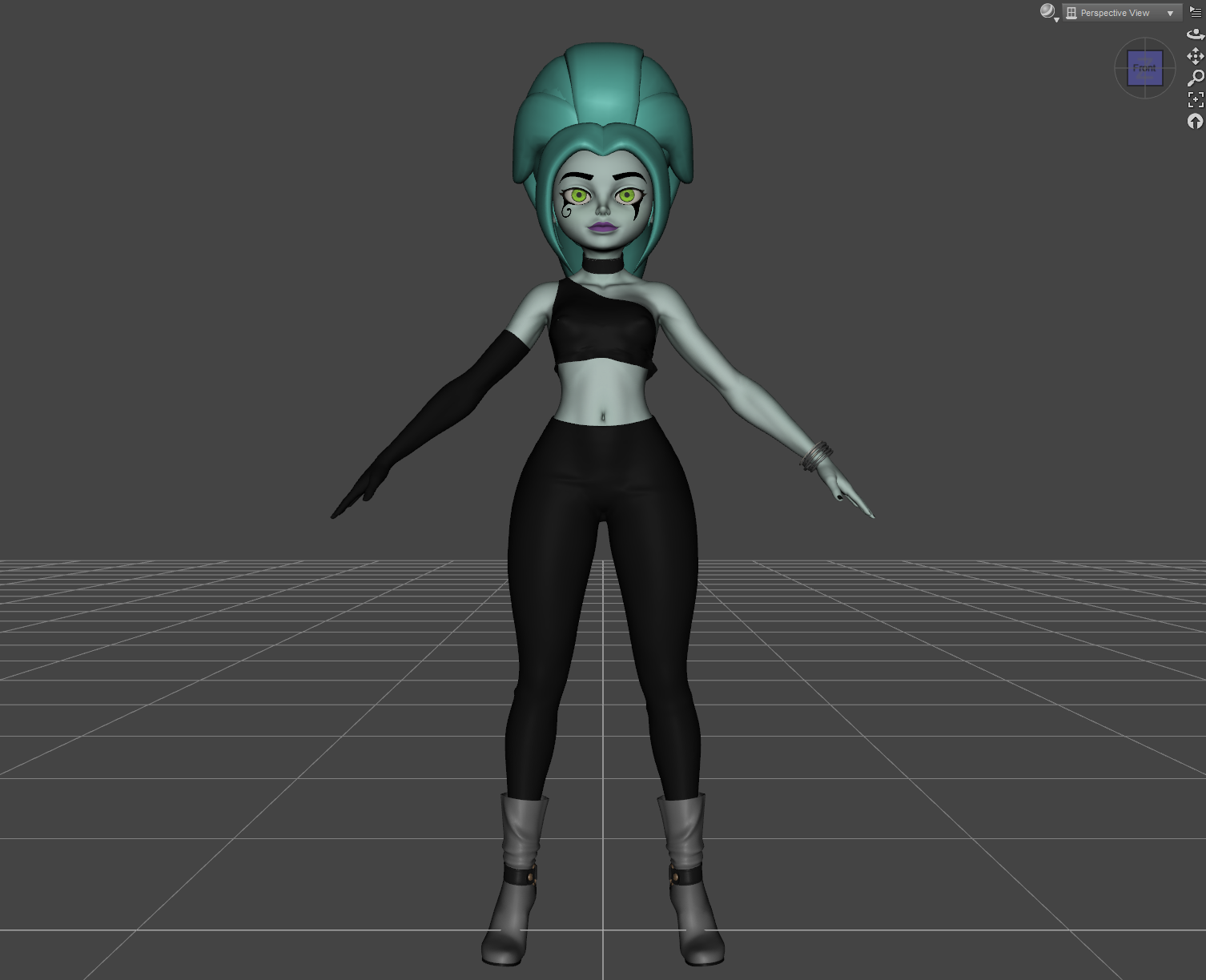Viewport: 1206px width, 980px height.
Task: Select the zoom magnifier camera icon
Action: pyautogui.click(x=1196, y=78)
